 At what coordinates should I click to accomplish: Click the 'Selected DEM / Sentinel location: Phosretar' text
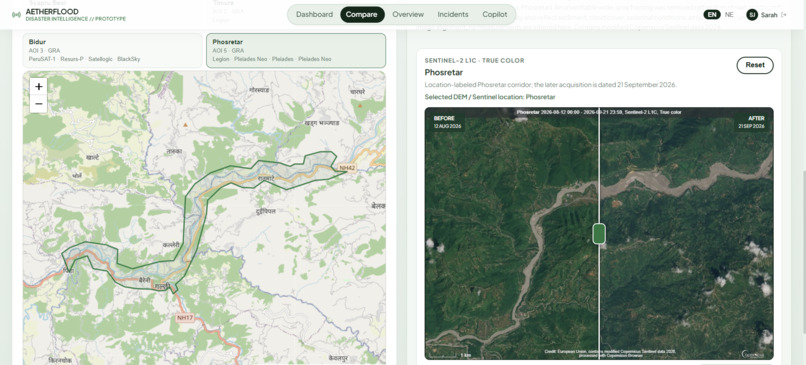pos(489,97)
